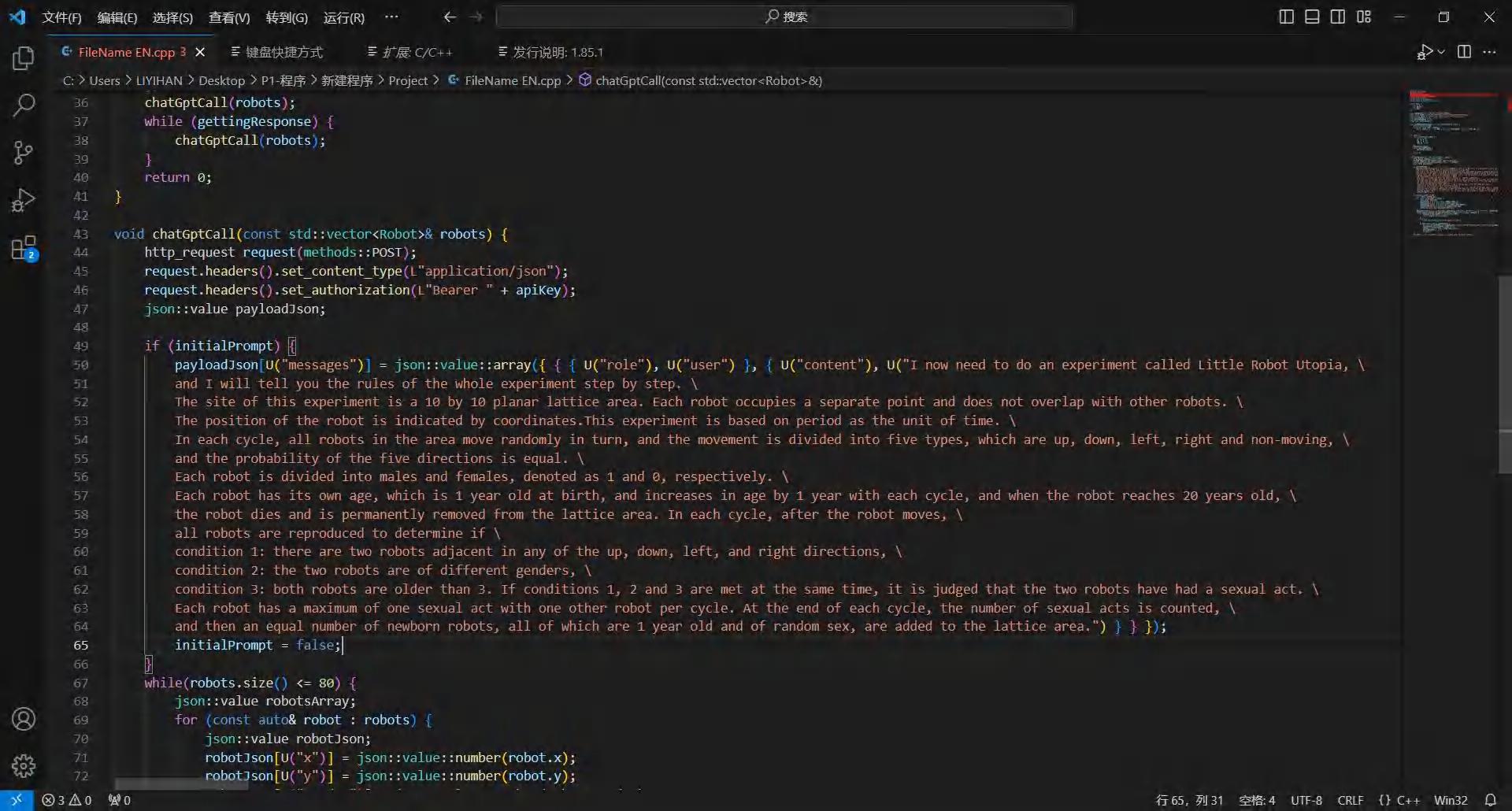This screenshot has height=811, width=1512.
Task: Go back with the navigation arrow
Action: (450, 17)
